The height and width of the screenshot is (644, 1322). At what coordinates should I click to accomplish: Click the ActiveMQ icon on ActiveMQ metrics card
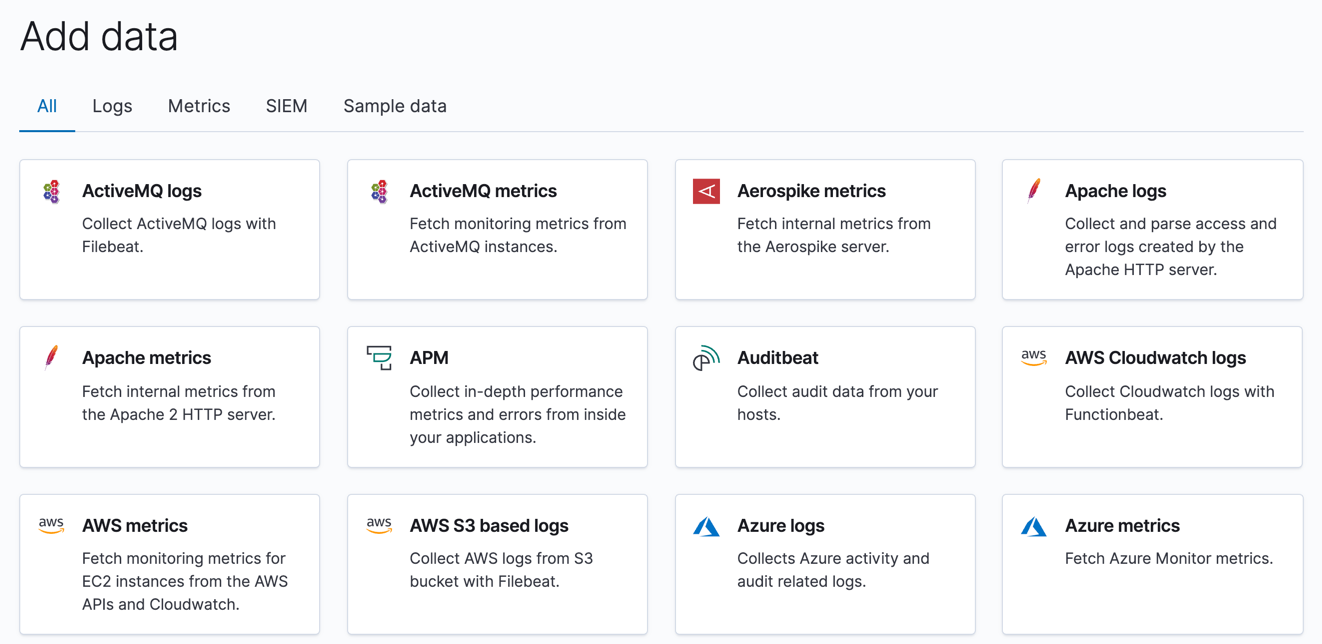point(379,191)
